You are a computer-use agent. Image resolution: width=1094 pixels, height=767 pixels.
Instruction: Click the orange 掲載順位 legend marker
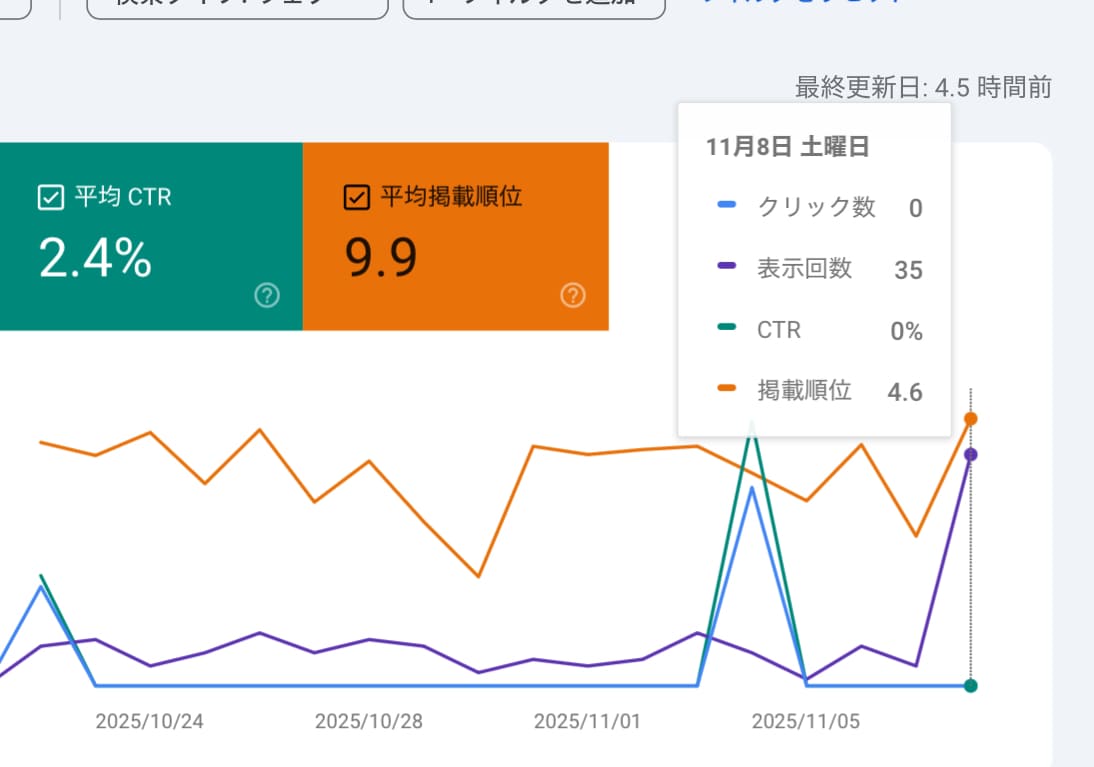(726, 387)
